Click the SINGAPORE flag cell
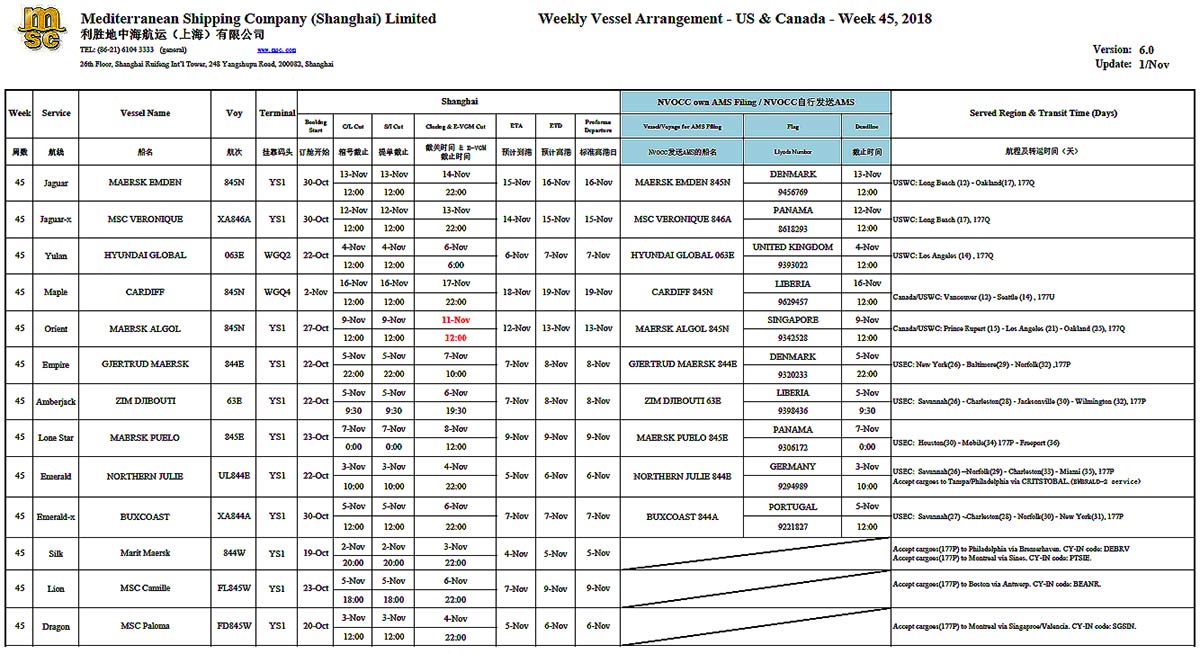The height and width of the screenshot is (654, 1200). pos(793,320)
